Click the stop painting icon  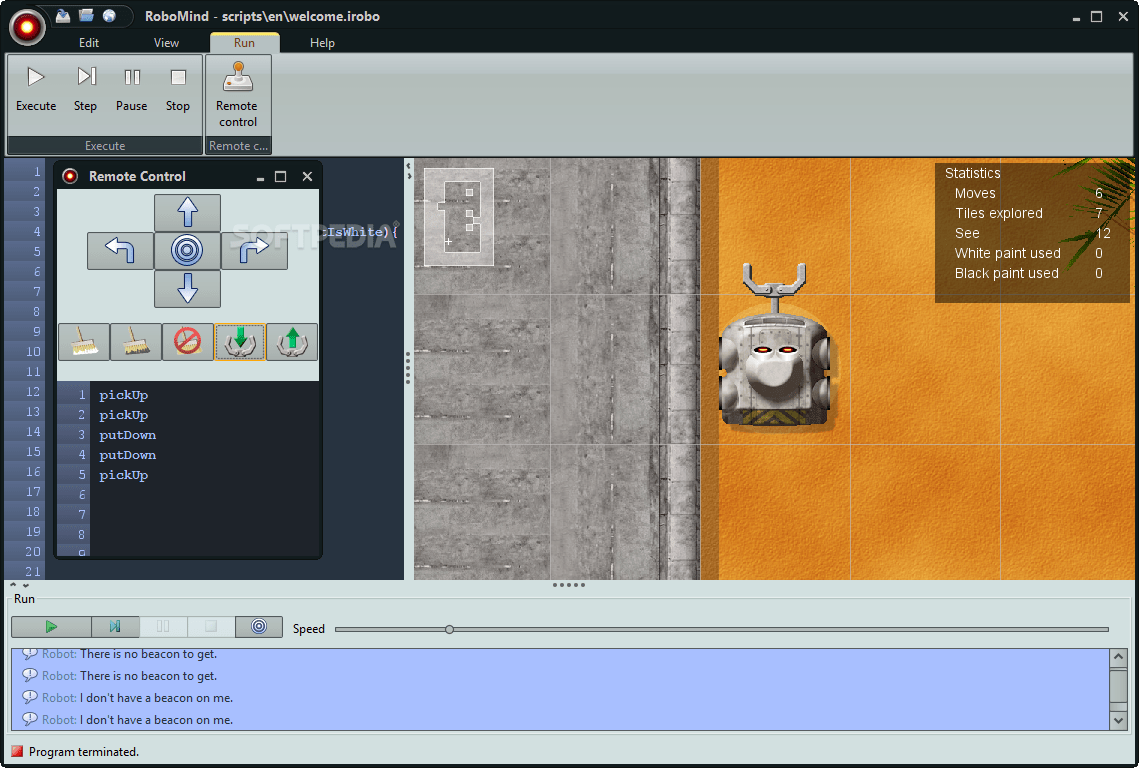tap(187, 342)
